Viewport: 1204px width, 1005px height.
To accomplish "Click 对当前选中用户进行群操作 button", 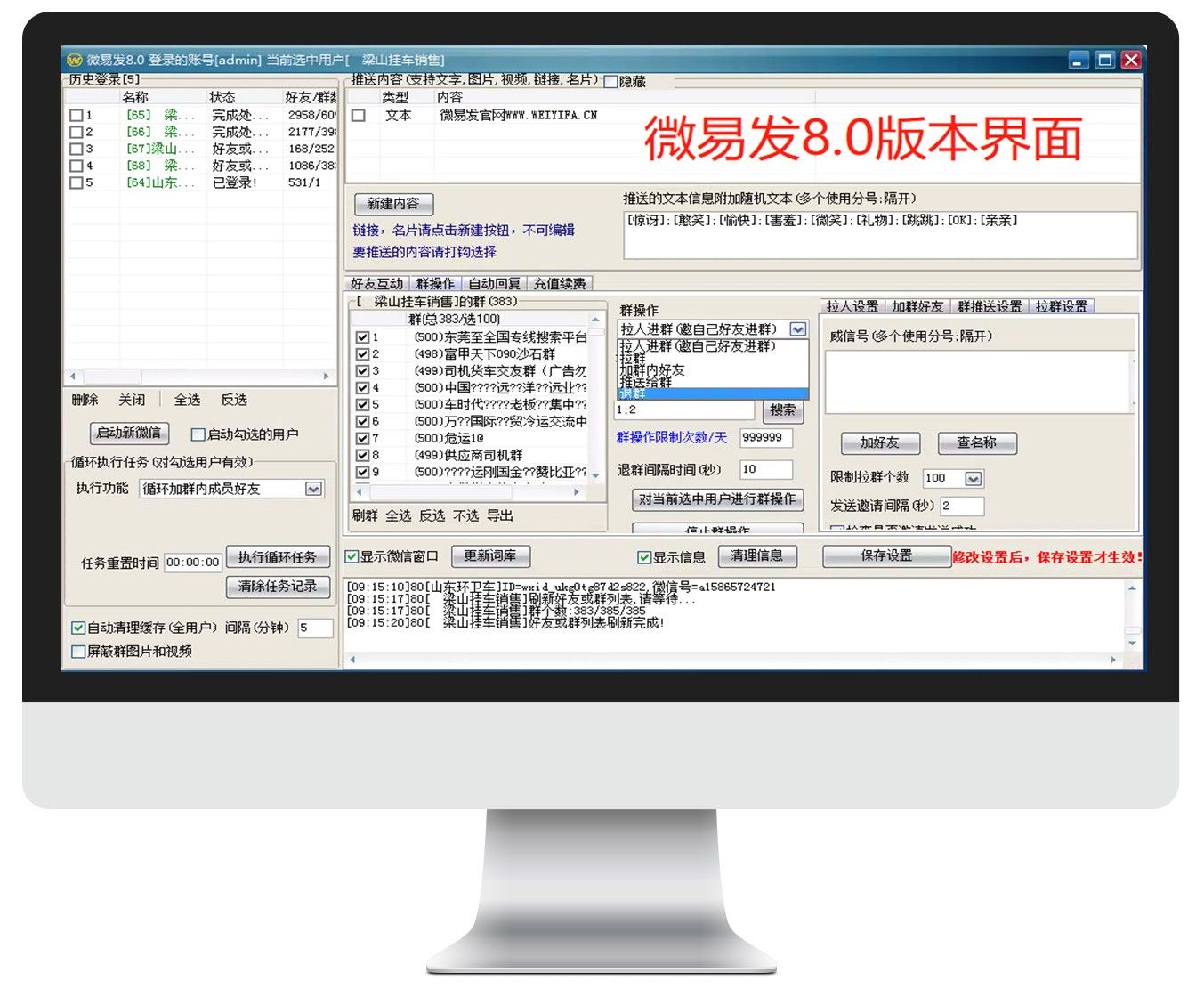I will point(717,499).
